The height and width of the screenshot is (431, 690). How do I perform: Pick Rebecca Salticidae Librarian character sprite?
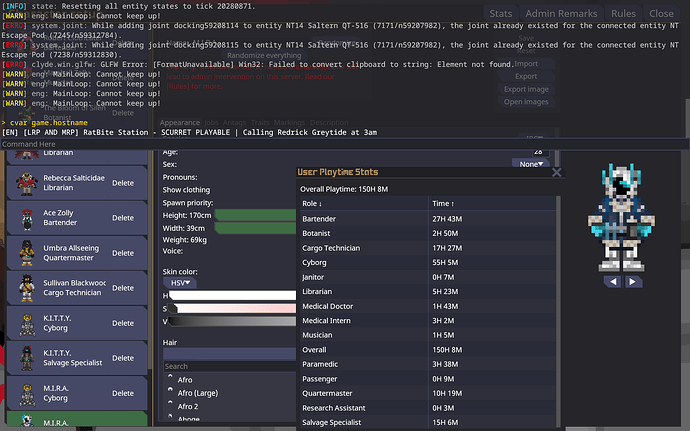25,183
